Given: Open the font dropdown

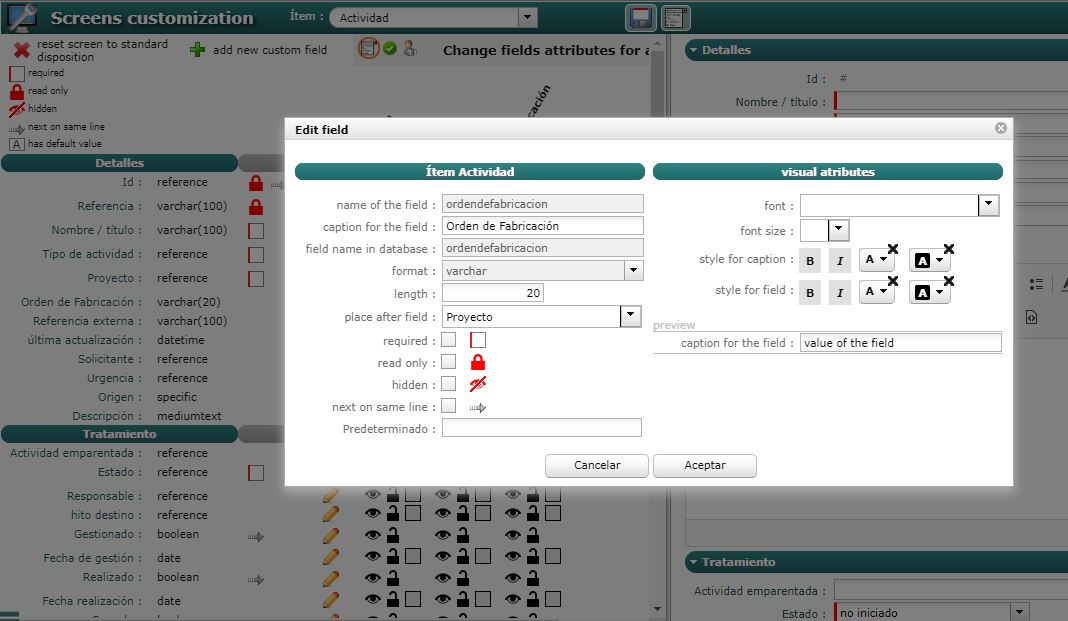Looking at the screenshot, I should 988,205.
